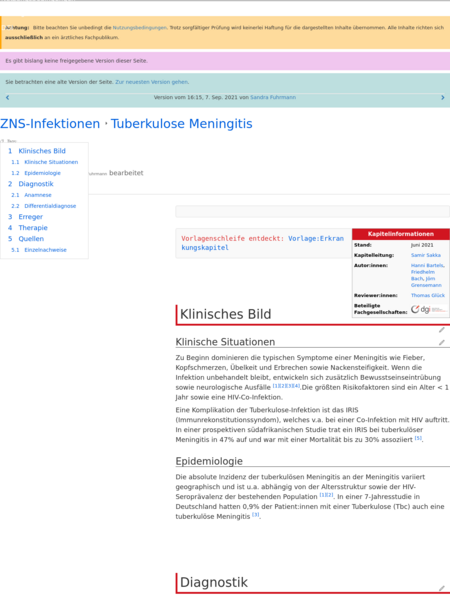Click the word 'bearbeitet' under the title
Image resolution: width=450 pixels, height=600 pixels.
(x=126, y=173)
